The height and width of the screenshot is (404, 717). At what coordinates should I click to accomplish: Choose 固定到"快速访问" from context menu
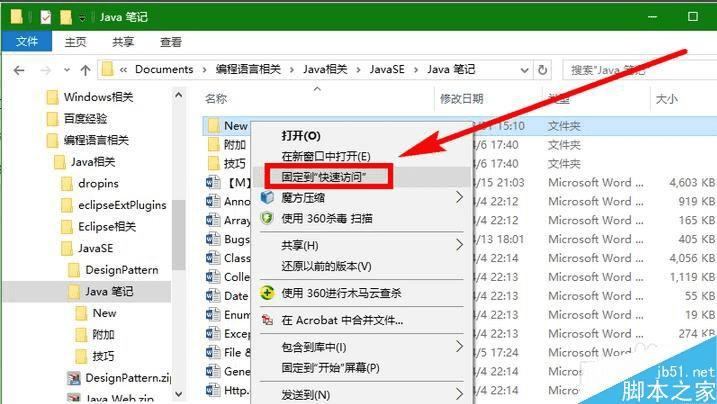(324, 177)
